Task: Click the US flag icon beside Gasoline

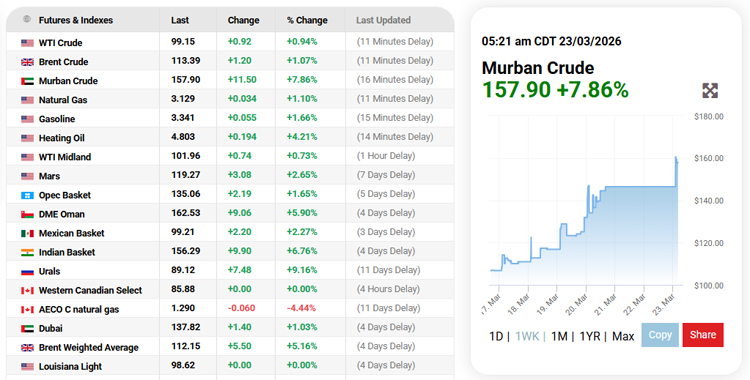Action: [x=27, y=119]
